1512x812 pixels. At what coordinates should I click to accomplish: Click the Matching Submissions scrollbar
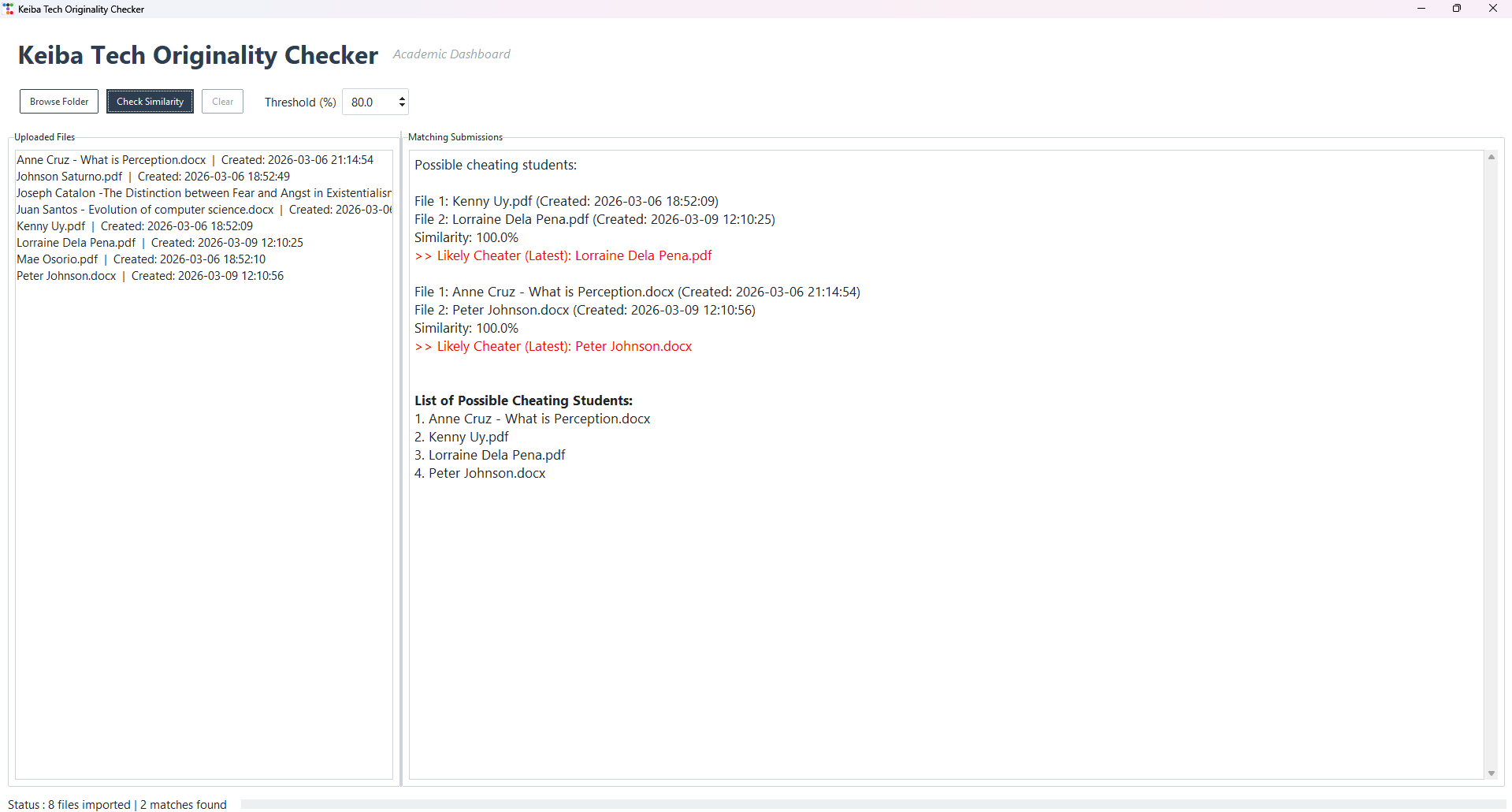pyautogui.click(x=1492, y=465)
